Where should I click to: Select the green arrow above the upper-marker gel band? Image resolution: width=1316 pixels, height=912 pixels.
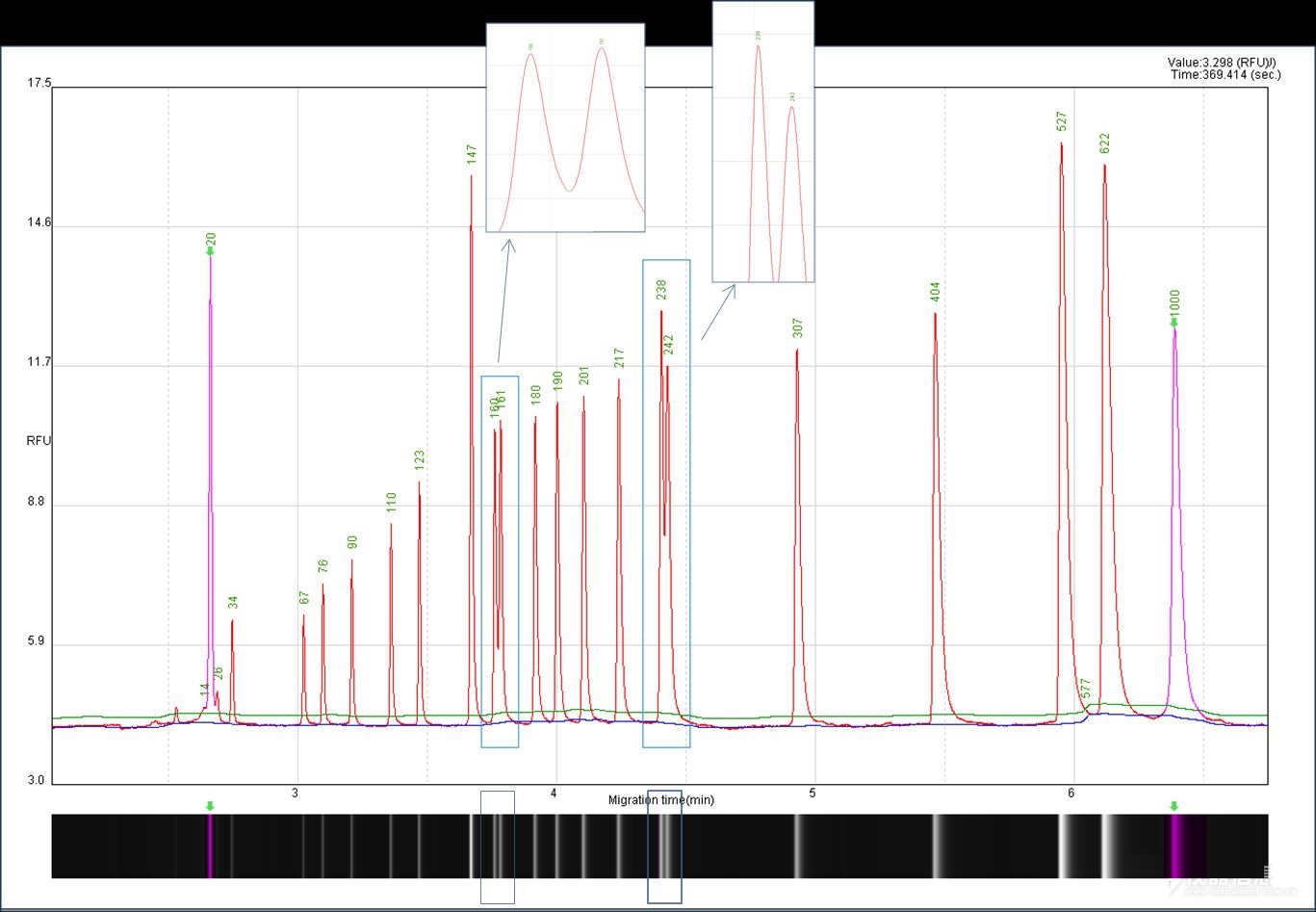1174,805
